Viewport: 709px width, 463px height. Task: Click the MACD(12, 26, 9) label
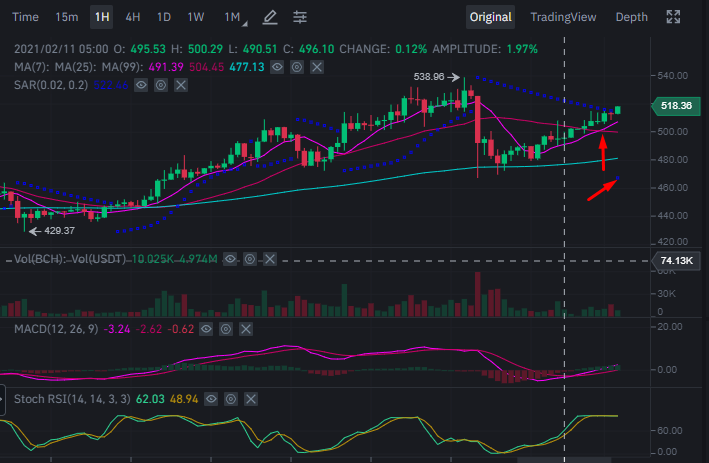click(x=56, y=329)
